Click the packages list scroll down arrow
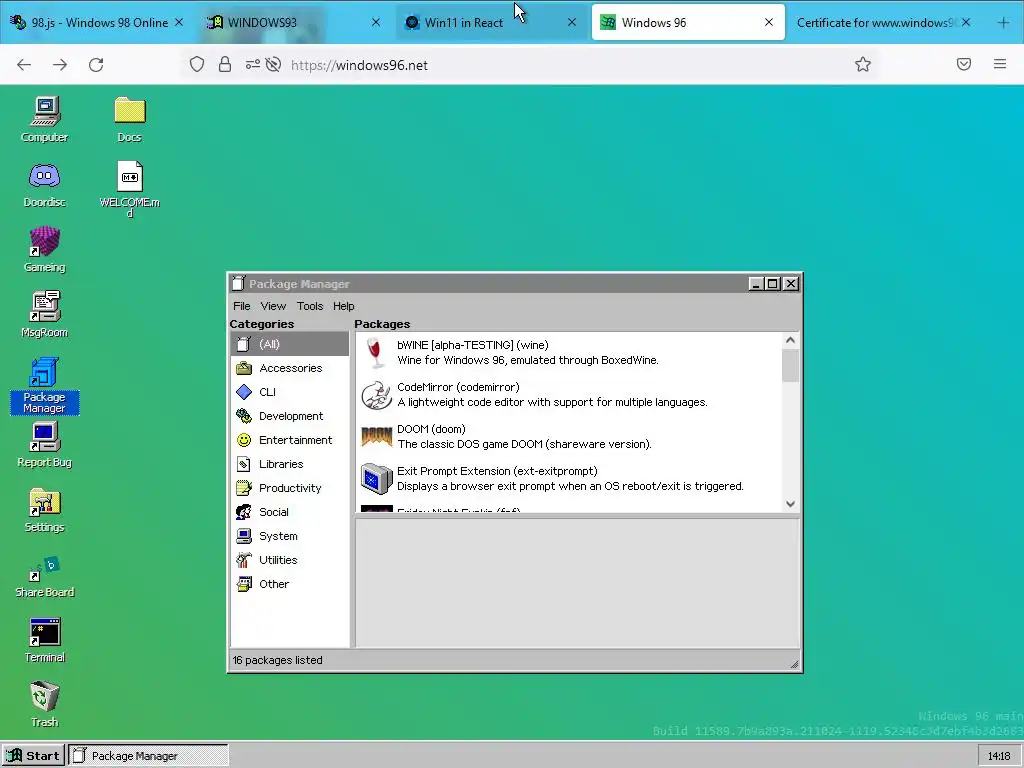This screenshot has height=768, width=1024. pos(790,504)
